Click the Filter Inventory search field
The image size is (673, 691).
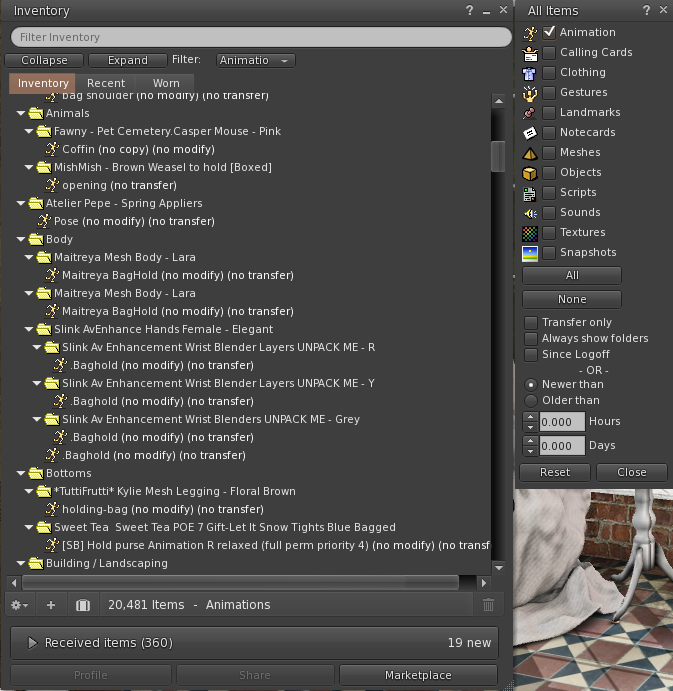coord(260,37)
